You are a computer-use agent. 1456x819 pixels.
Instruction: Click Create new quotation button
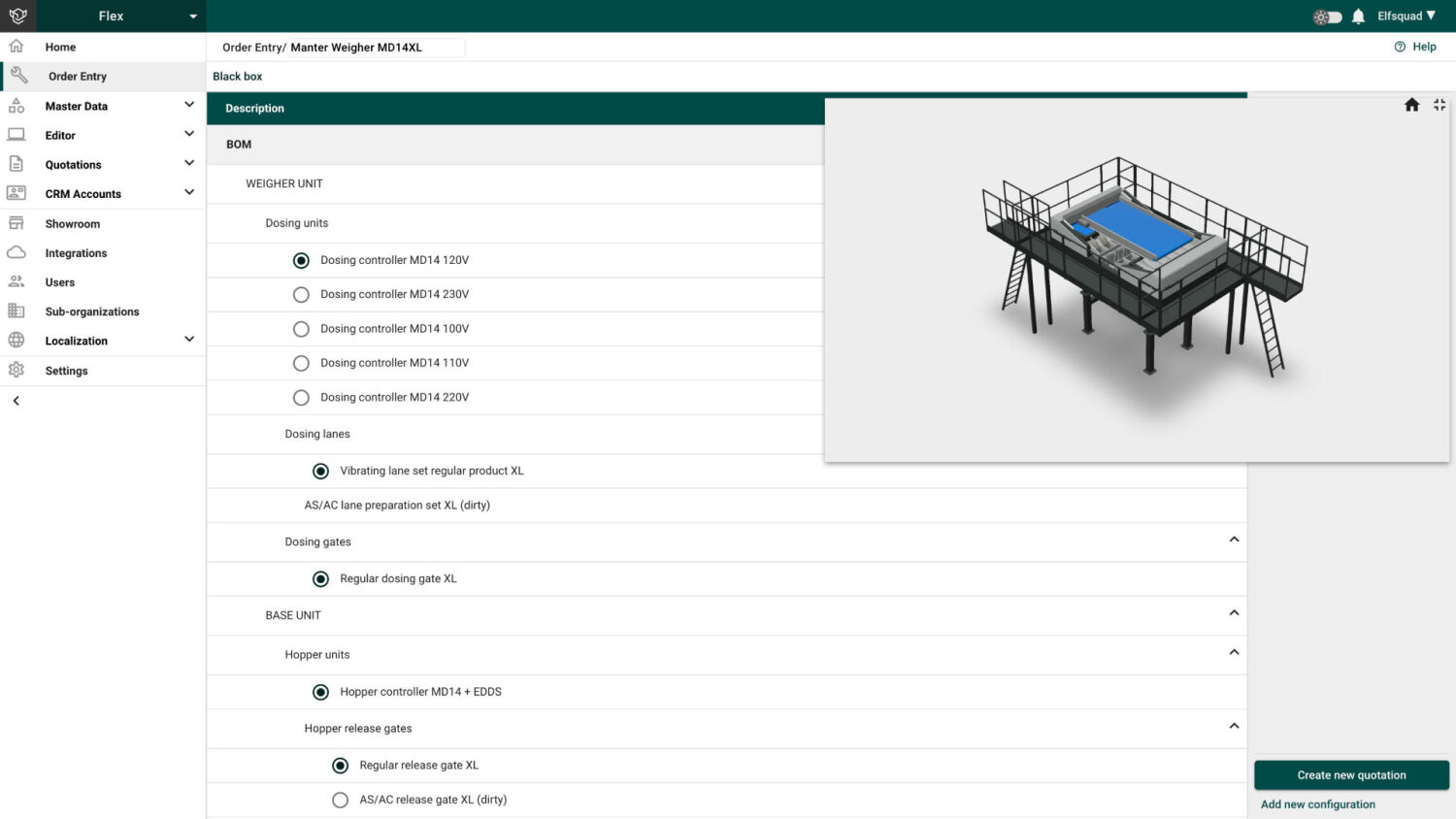[x=1351, y=775]
